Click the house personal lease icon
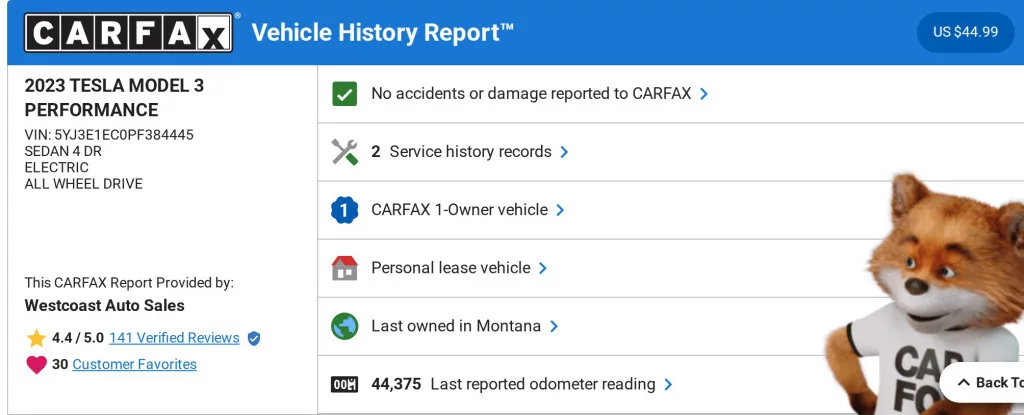The height and width of the screenshot is (415, 1024). tap(344, 268)
